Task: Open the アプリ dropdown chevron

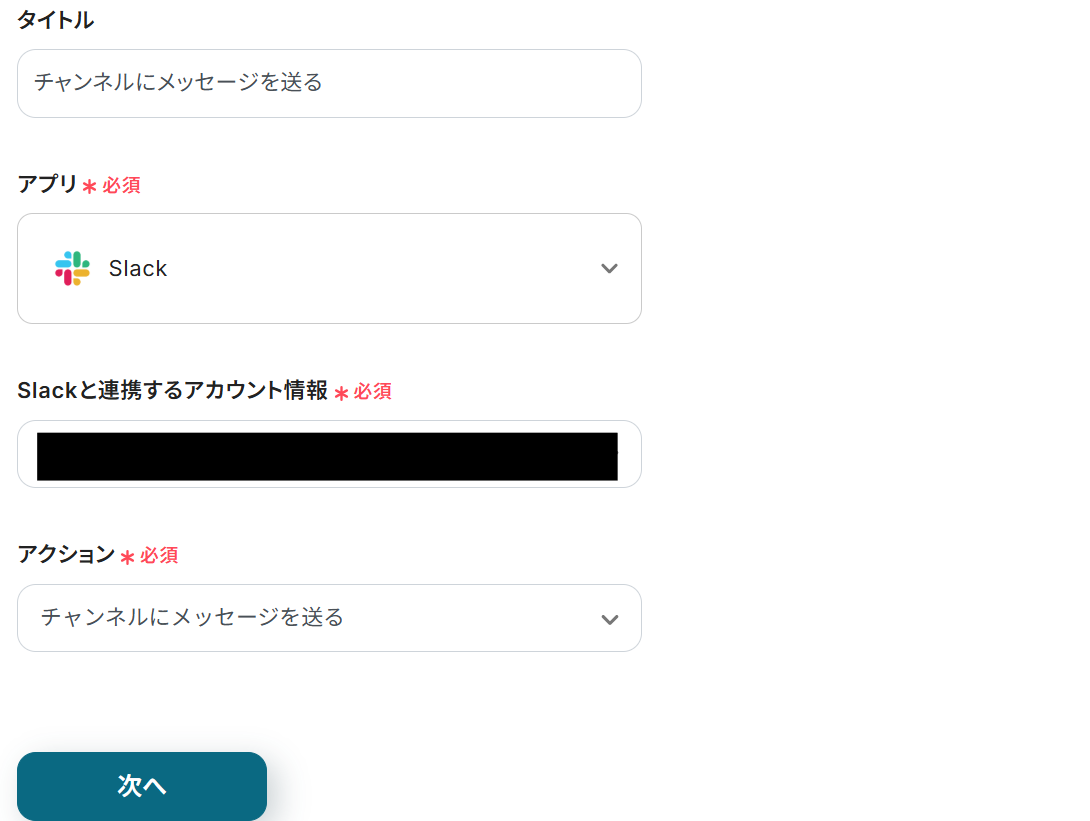Action: [x=609, y=268]
